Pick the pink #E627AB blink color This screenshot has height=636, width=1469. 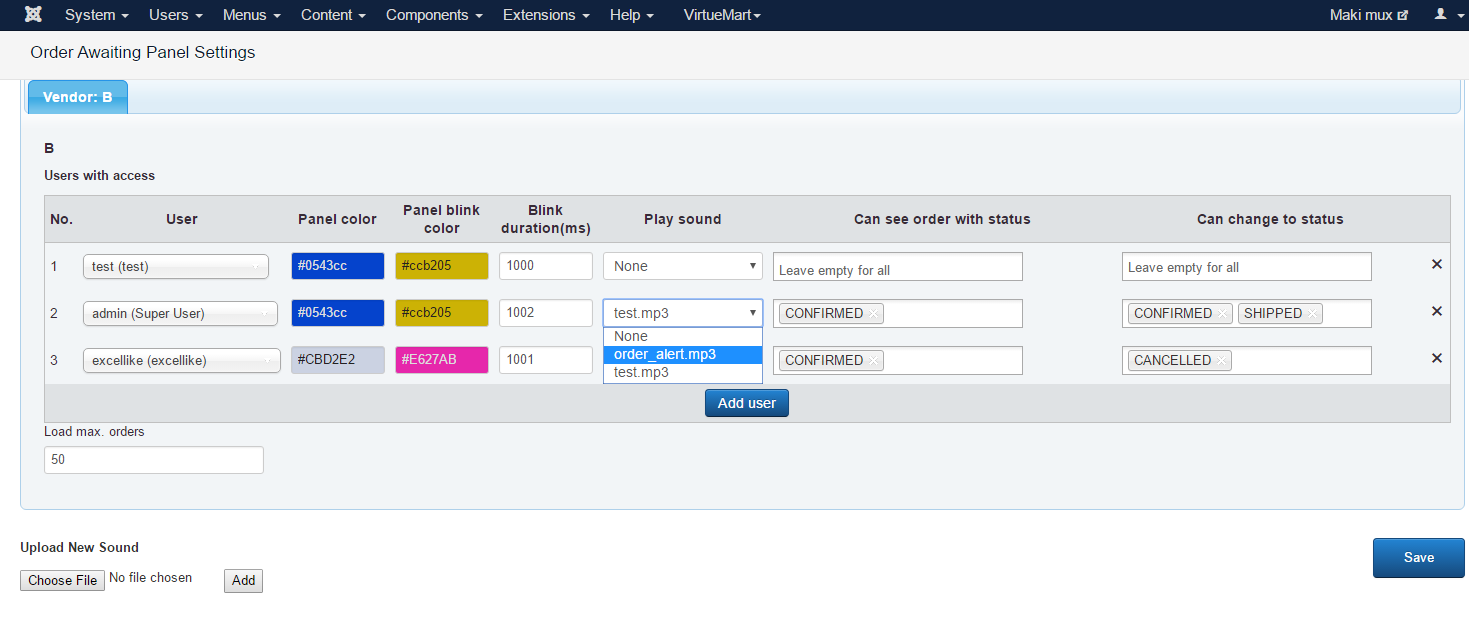441,360
